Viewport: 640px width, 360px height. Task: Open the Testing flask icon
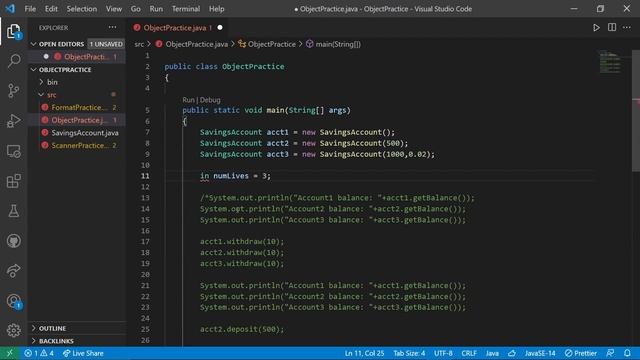13,211
